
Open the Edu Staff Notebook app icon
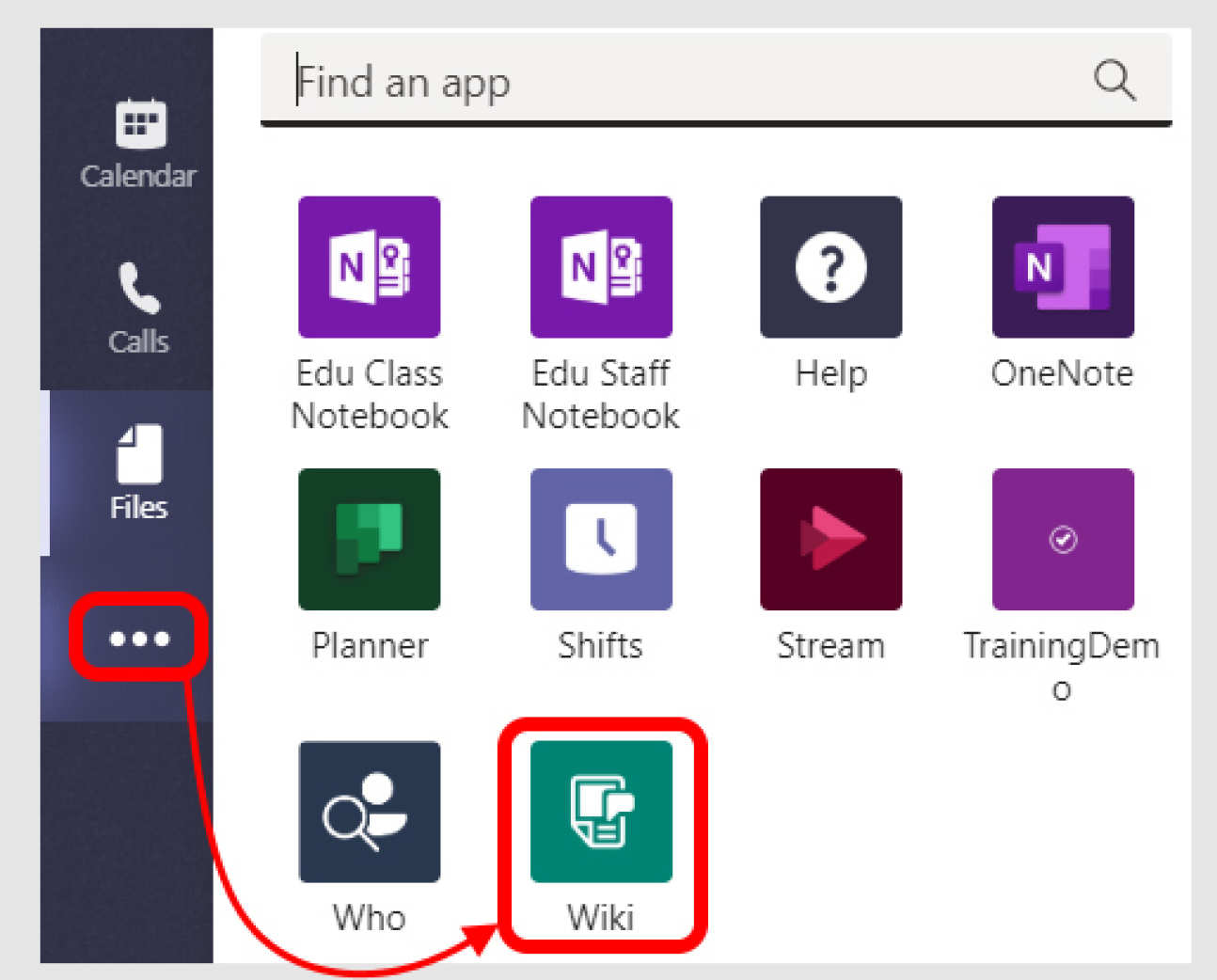601,267
